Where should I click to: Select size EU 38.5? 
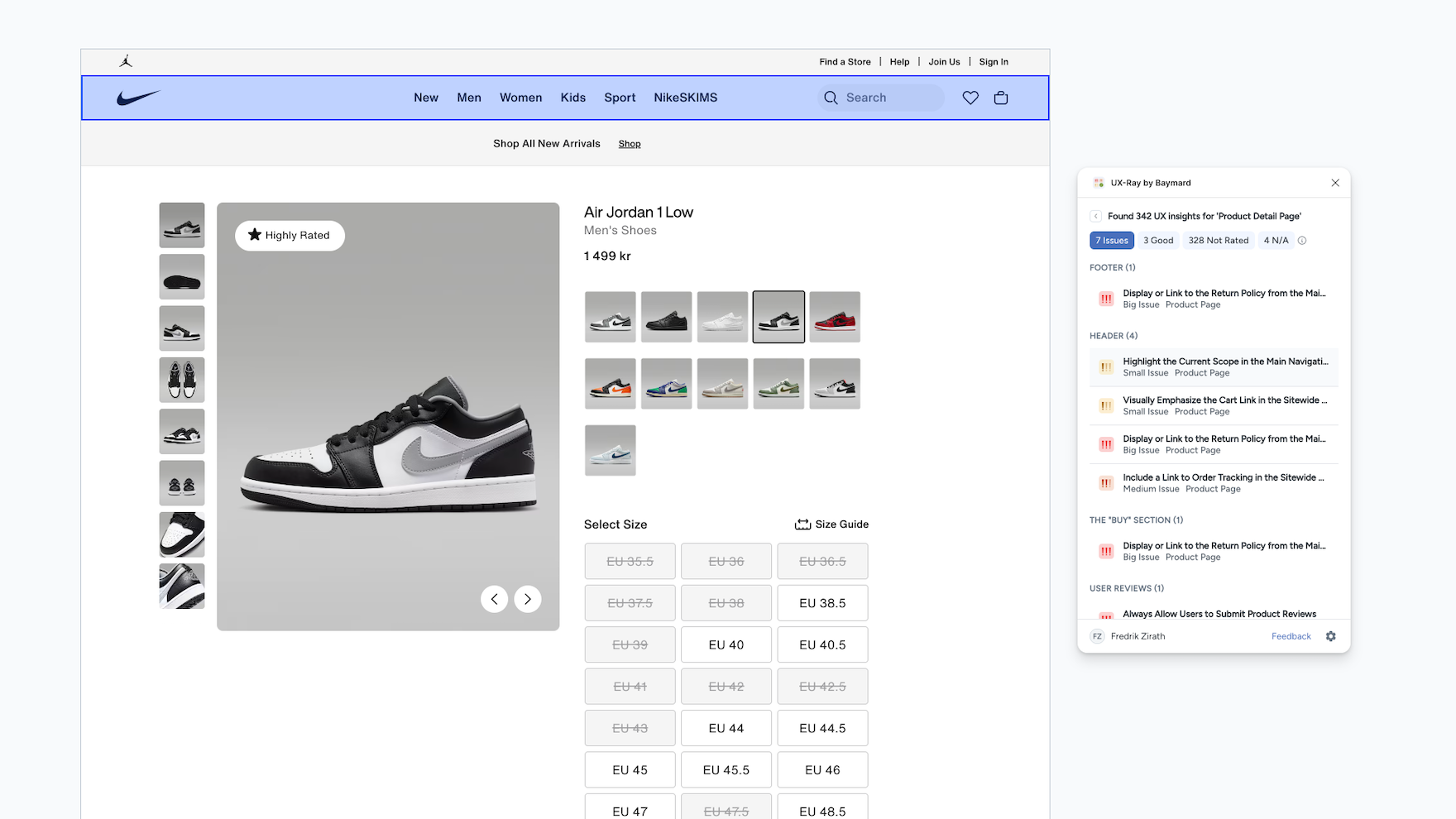pyautogui.click(x=822, y=603)
